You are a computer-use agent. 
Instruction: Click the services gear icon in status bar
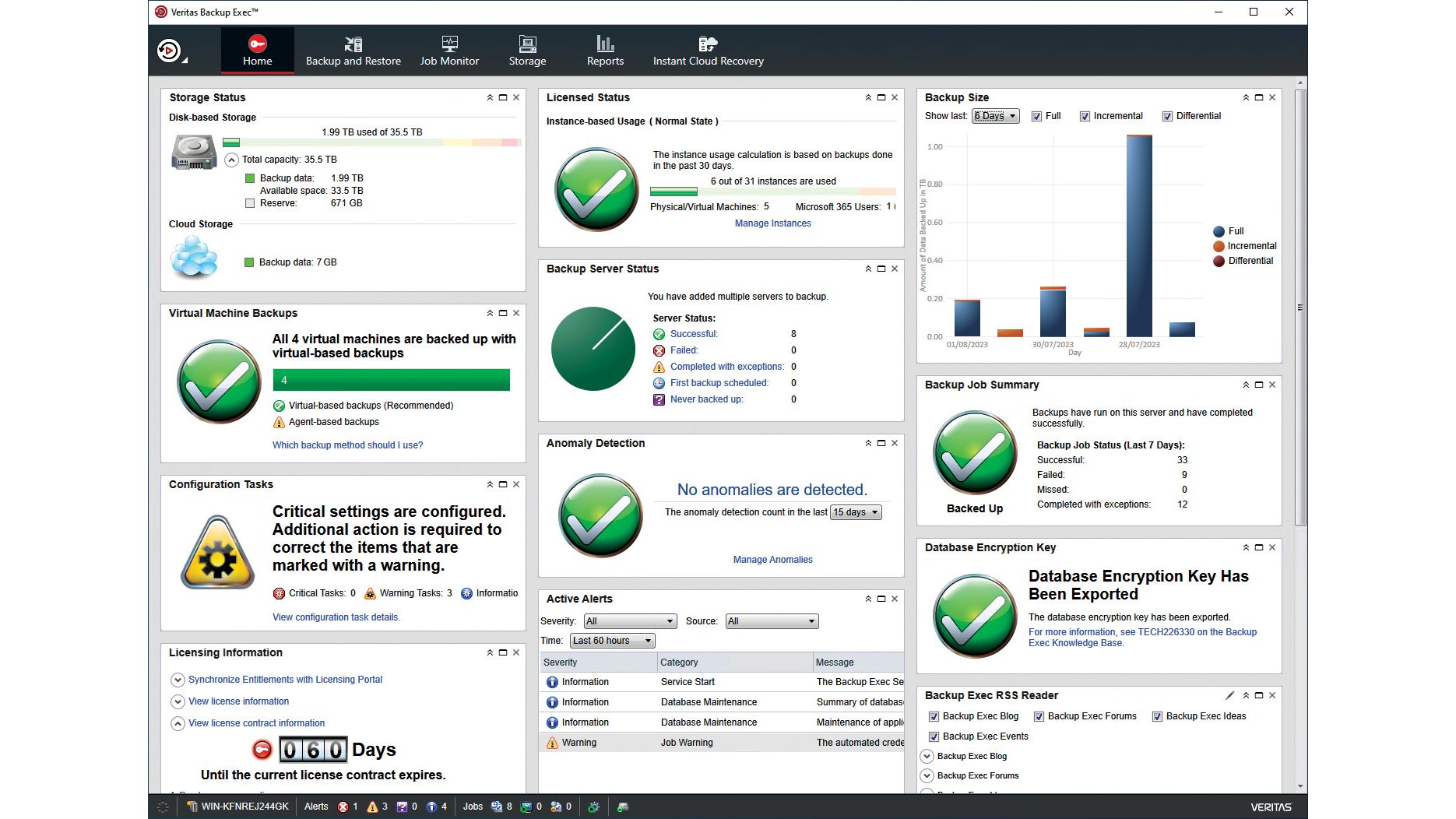point(593,807)
